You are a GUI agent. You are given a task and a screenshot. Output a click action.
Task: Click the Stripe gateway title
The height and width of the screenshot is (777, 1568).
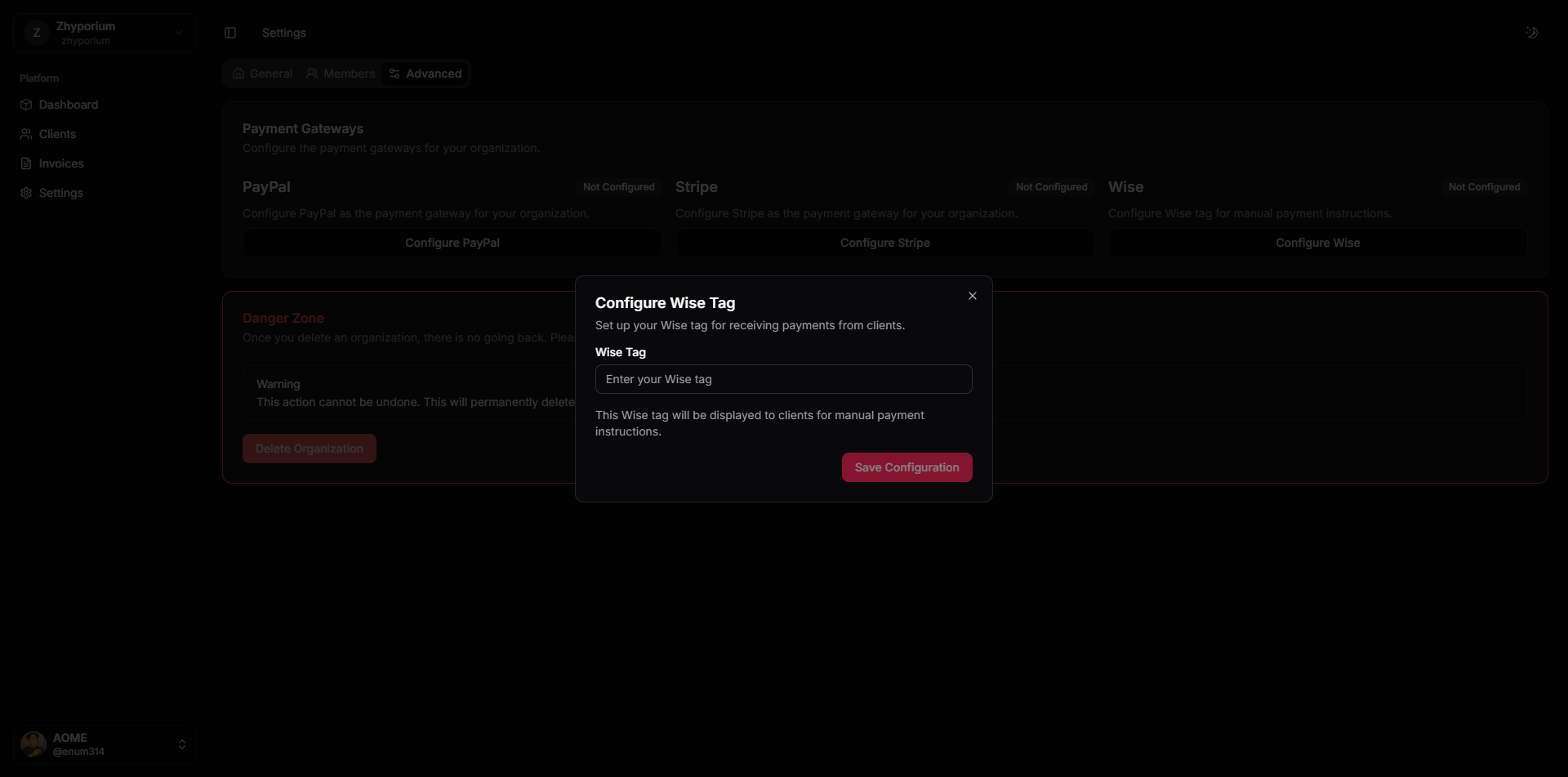tap(697, 187)
